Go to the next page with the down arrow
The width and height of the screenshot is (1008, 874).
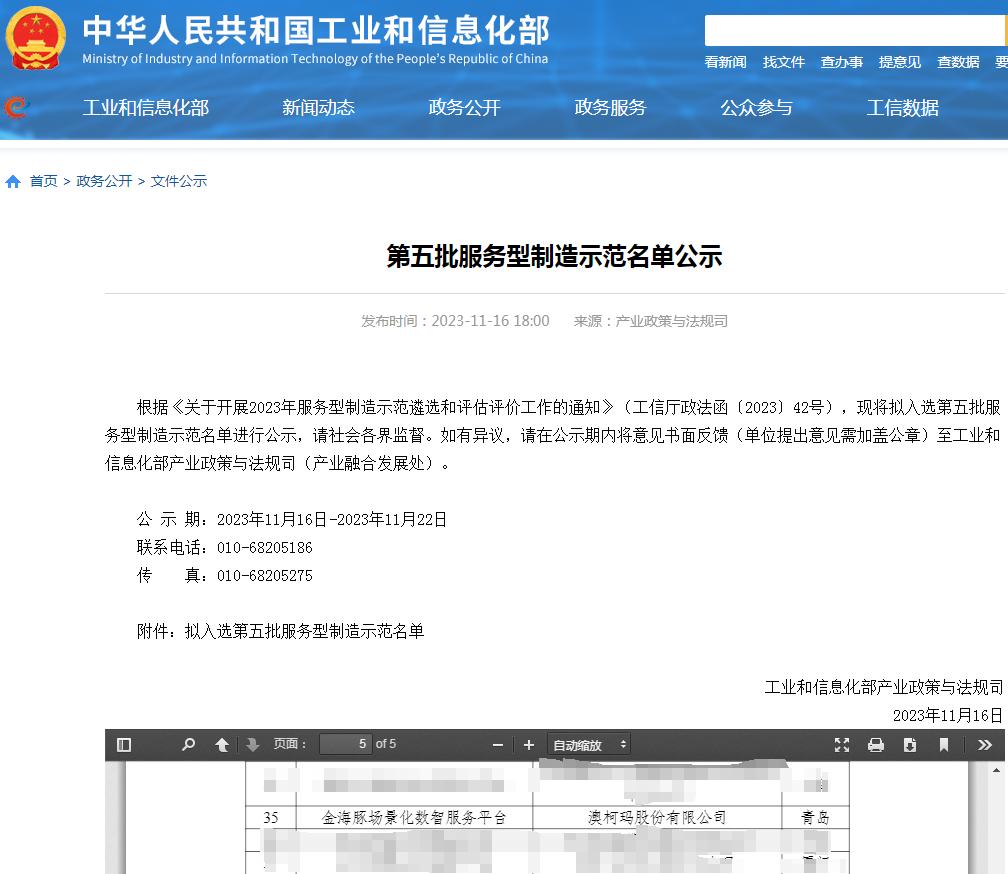tap(251, 744)
